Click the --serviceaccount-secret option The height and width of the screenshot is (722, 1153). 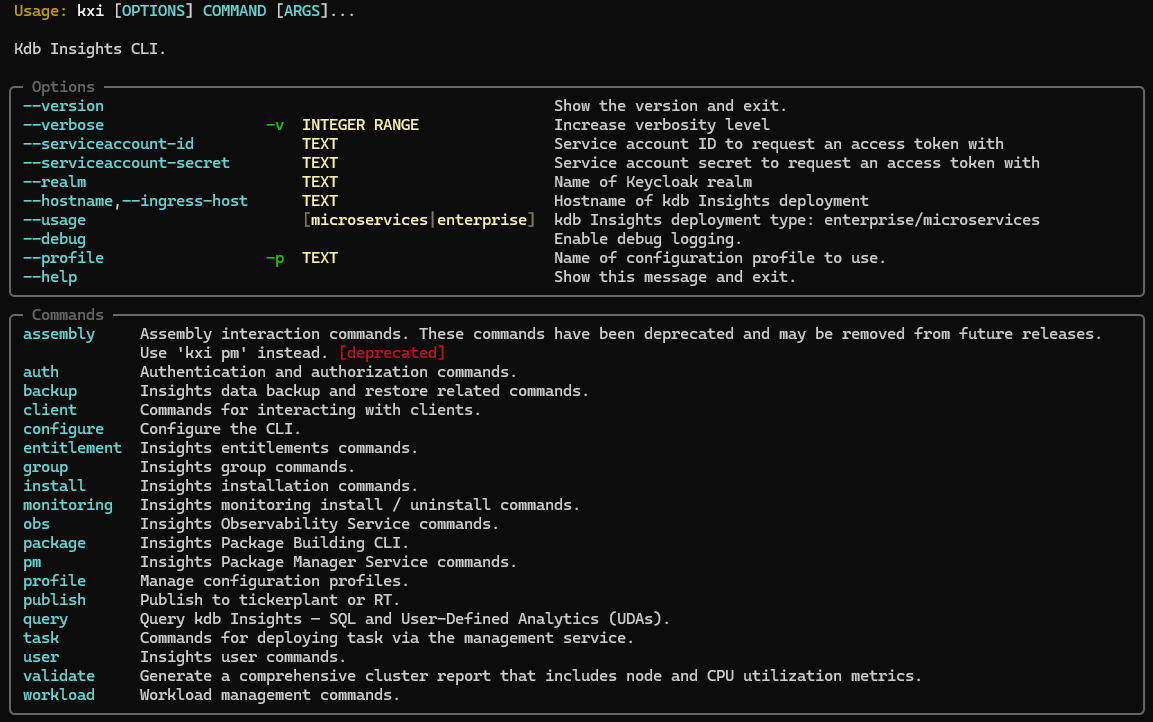126,163
